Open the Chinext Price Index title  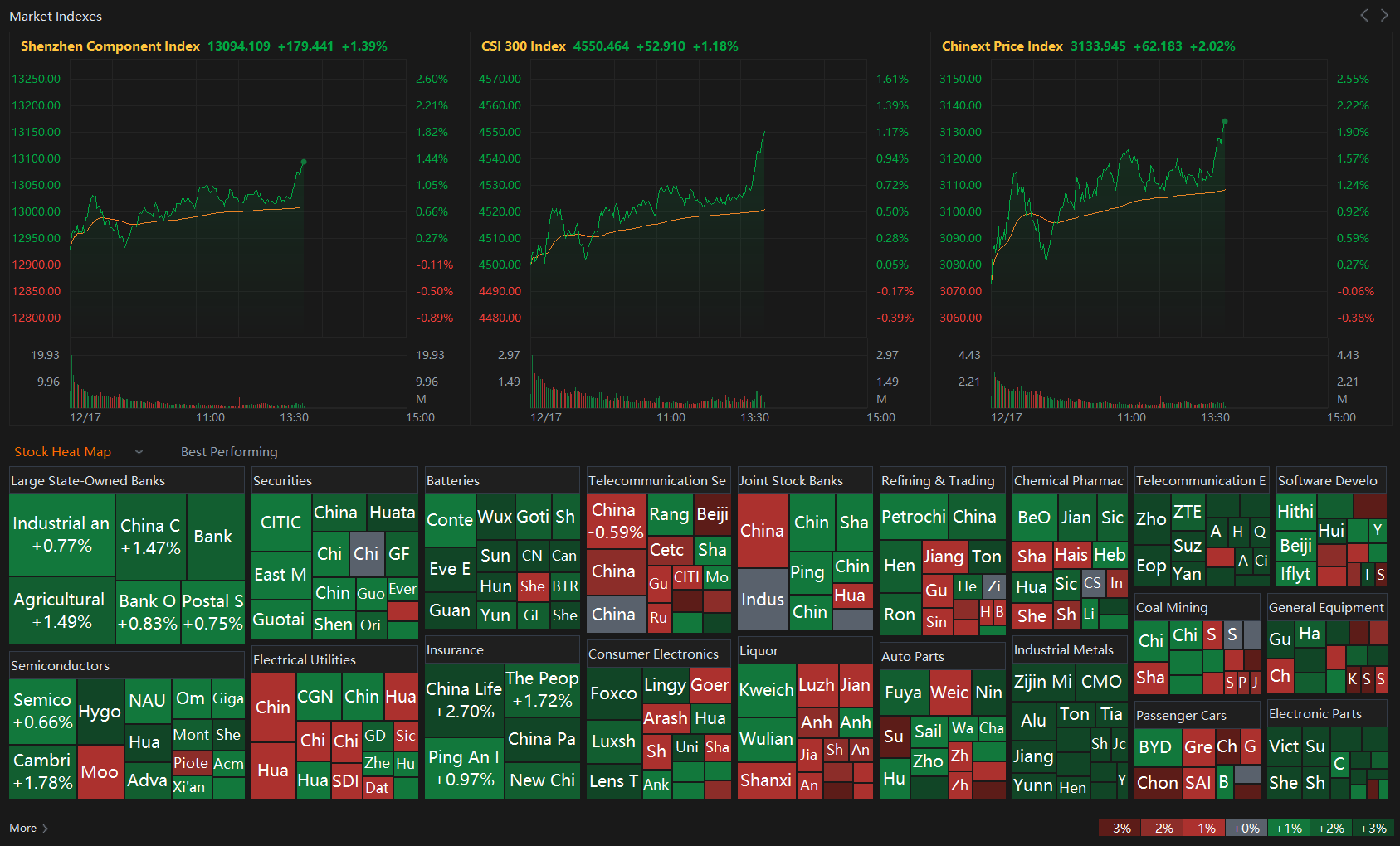click(x=1002, y=46)
